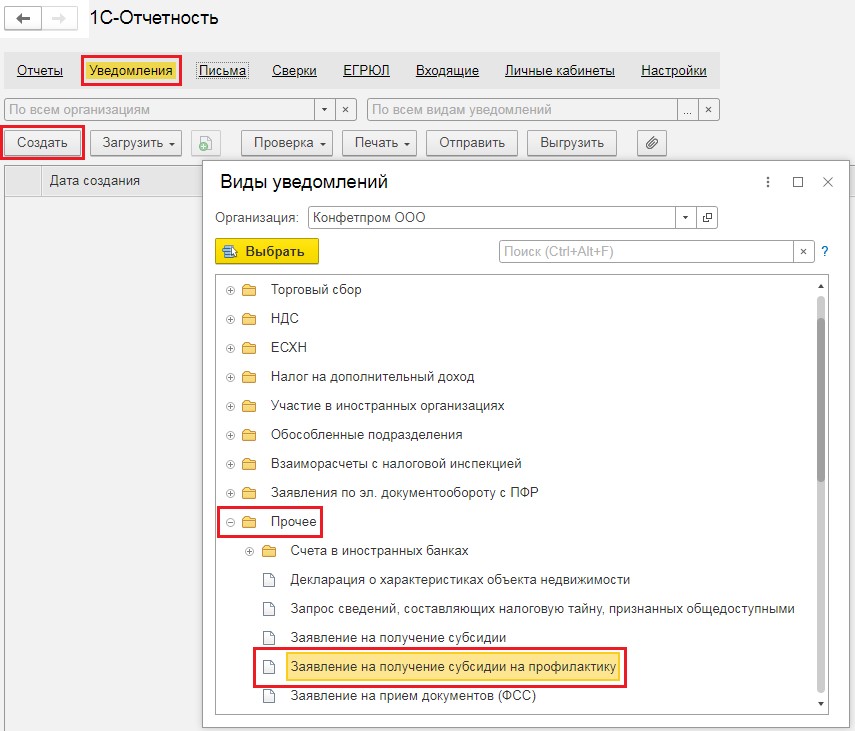Screen dimensions: 855x731
Task: Open the organizations filter dropdown arrow
Action: pyautogui.click(x=324, y=110)
